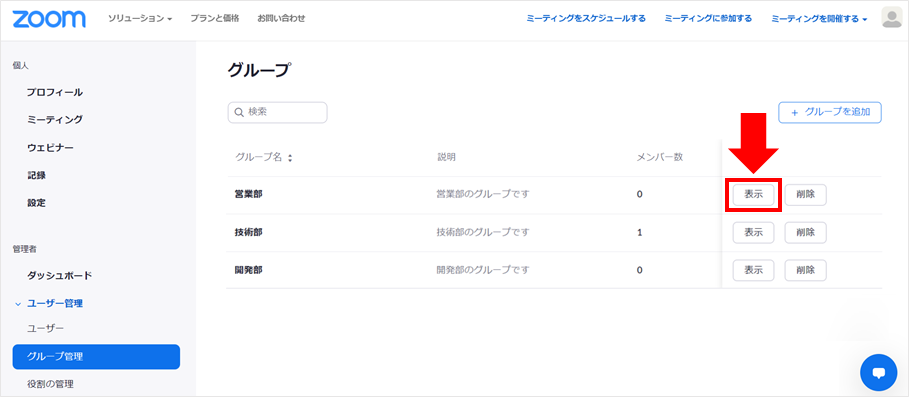Click the メンバー数 column header
The height and width of the screenshot is (397, 909).
(660, 158)
